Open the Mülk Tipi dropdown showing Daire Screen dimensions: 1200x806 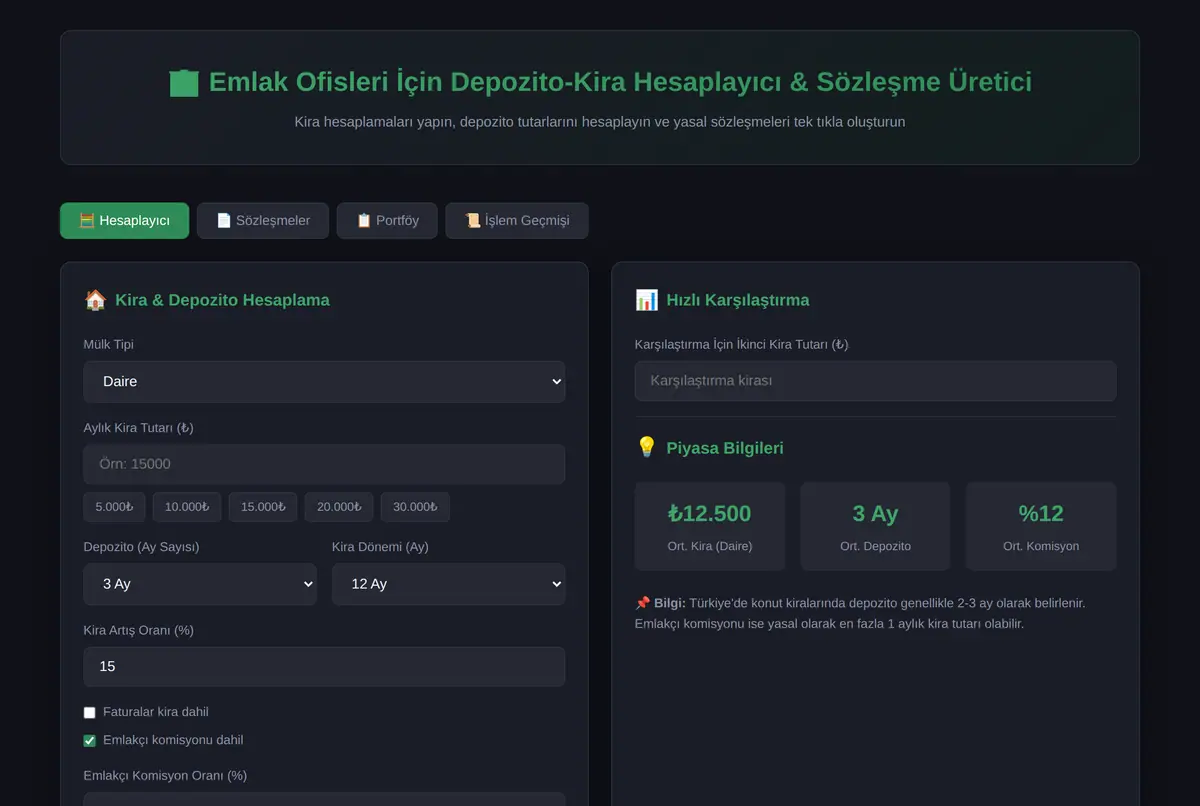coord(324,382)
